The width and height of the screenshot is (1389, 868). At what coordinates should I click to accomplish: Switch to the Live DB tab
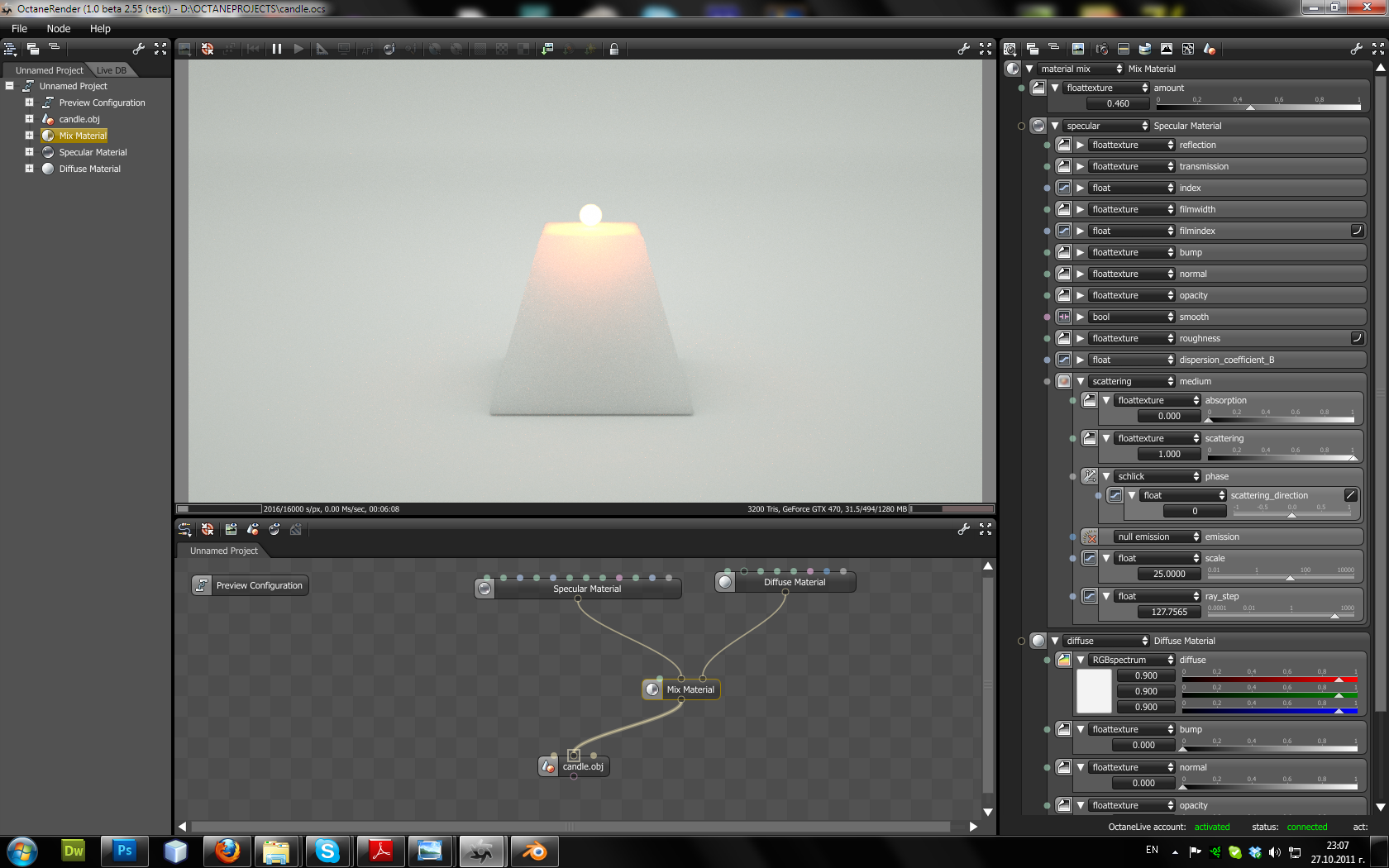click(112, 70)
